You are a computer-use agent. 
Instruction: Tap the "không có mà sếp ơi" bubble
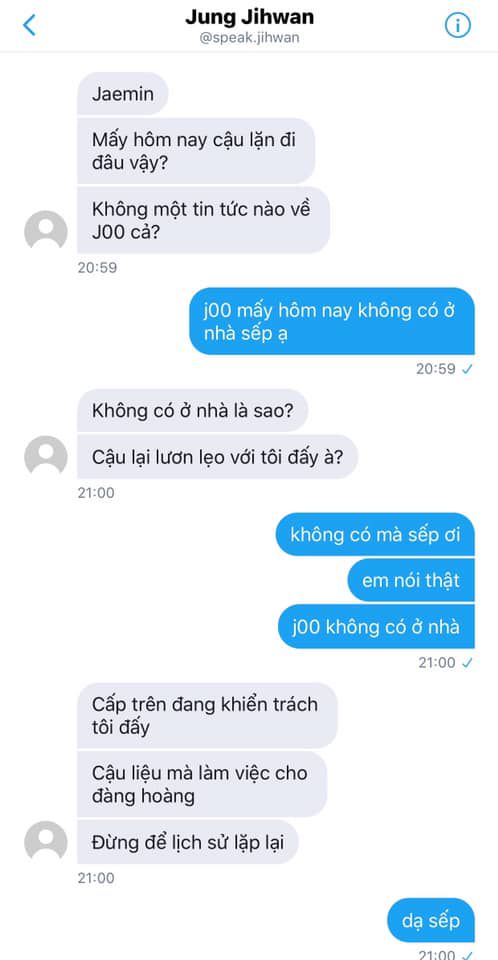375,534
